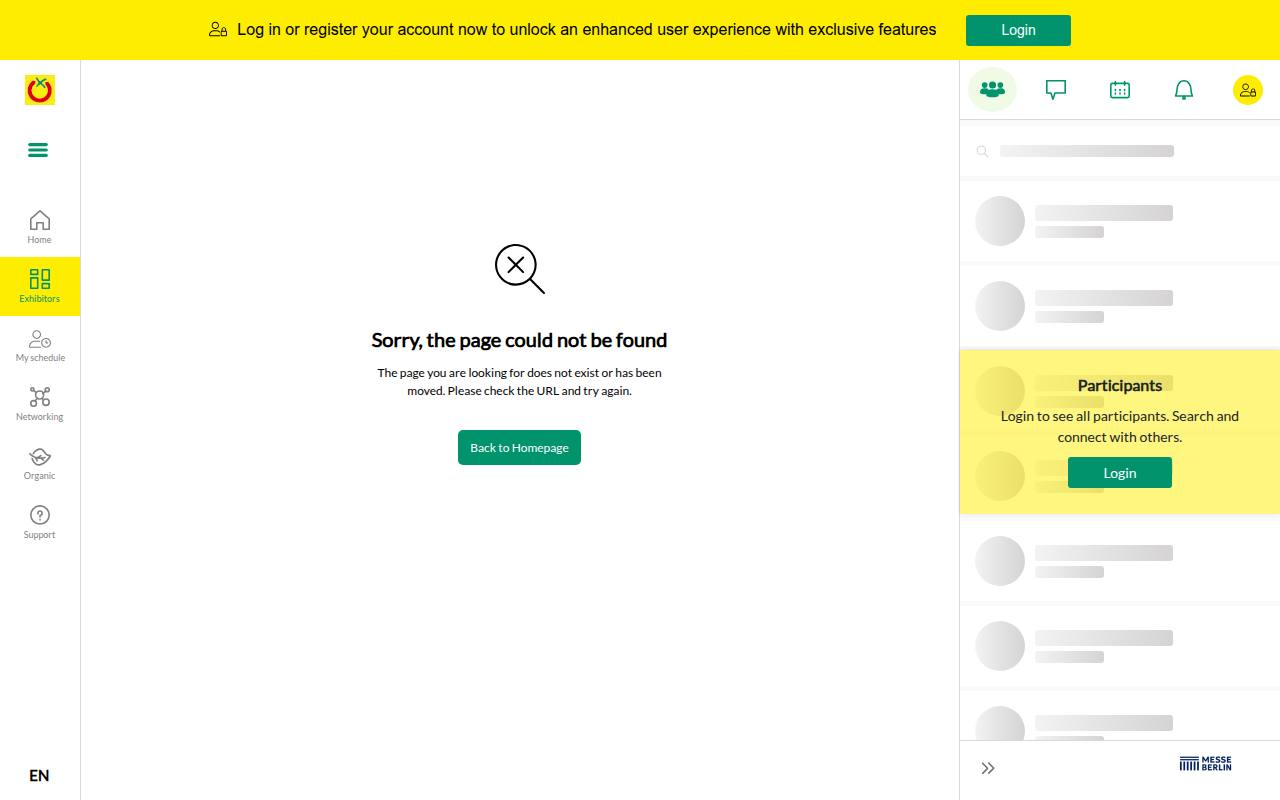Image resolution: width=1280 pixels, height=800 pixels.
Task: Open Support help page
Action: pyautogui.click(x=40, y=522)
